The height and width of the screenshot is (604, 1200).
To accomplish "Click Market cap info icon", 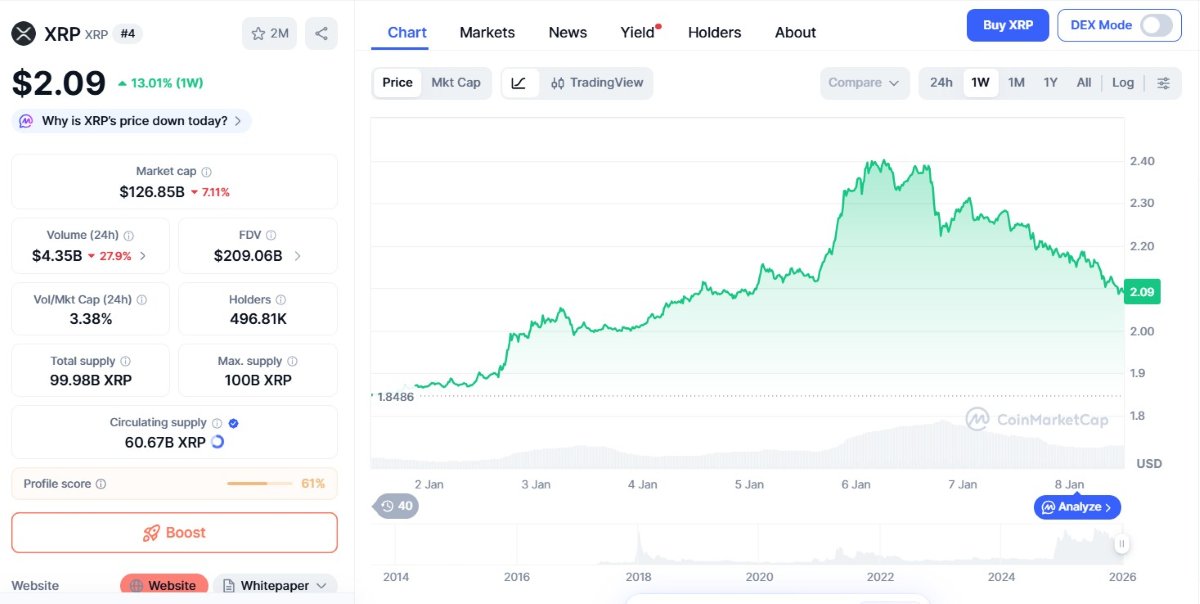I will tap(206, 172).
